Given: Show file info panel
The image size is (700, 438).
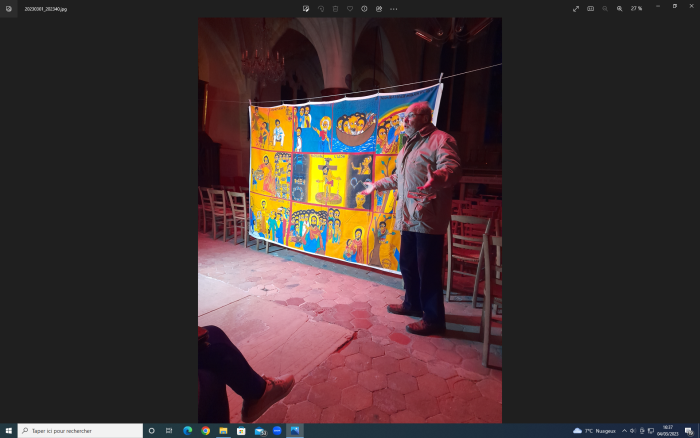Looking at the screenshot, I should [364, 8].
